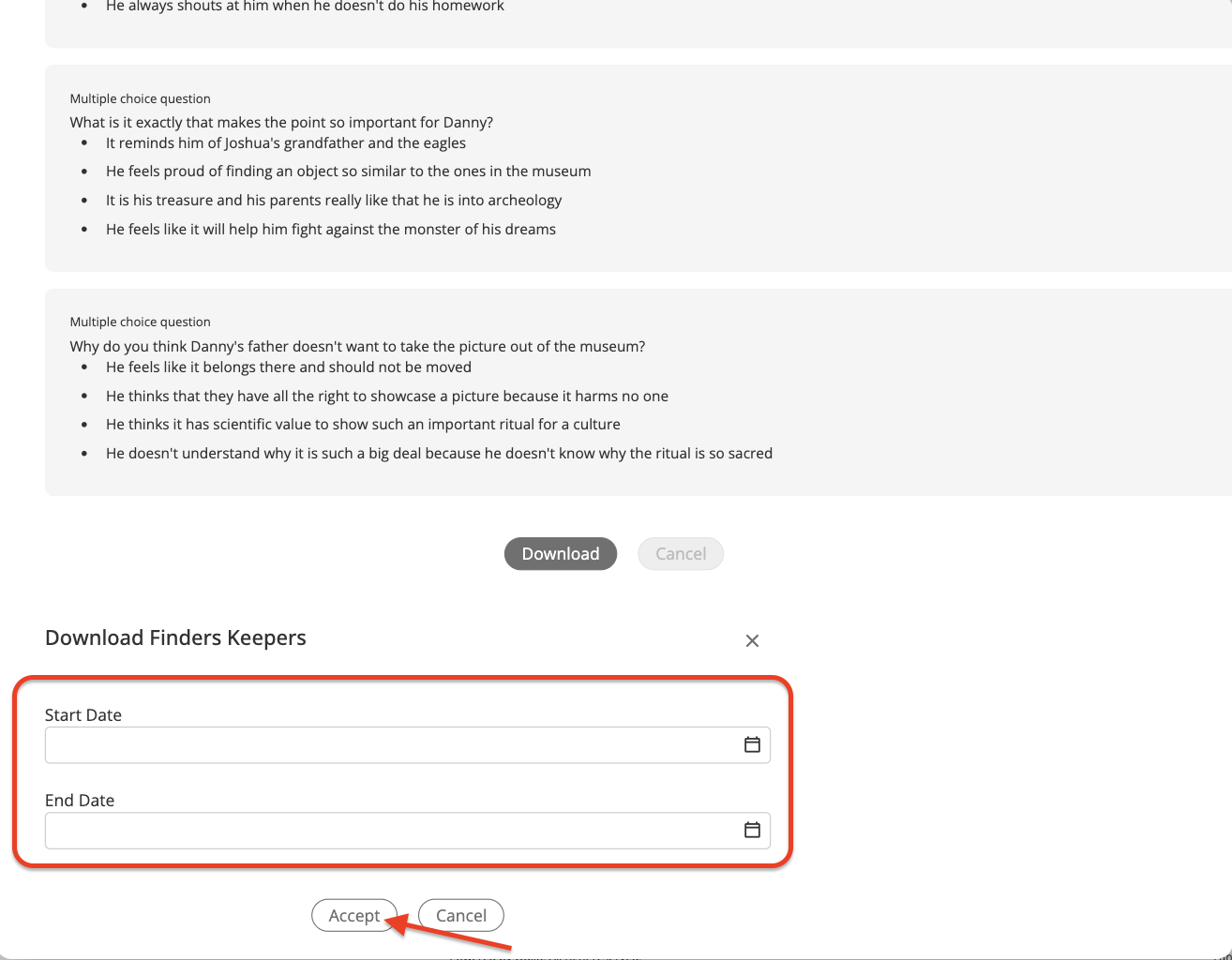Open the End Date calendar picker
This screenshot has height=960, width=1232.
752,830
